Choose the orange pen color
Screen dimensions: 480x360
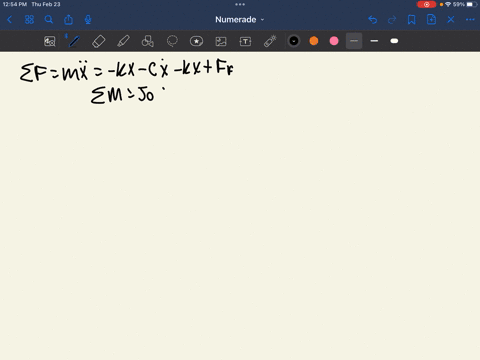pos(314,41)
